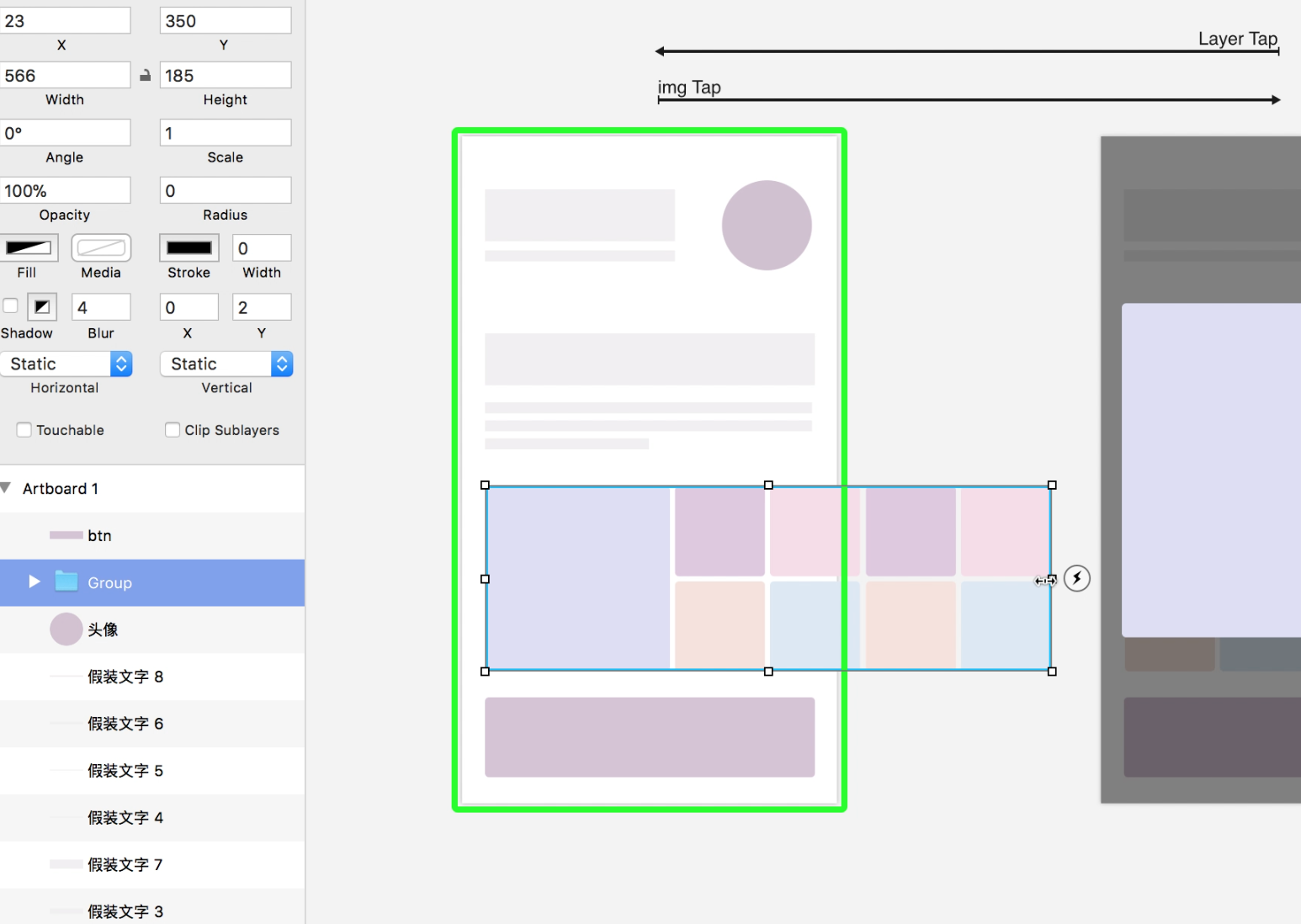Open the Fill color swatch

pos(29,248)
